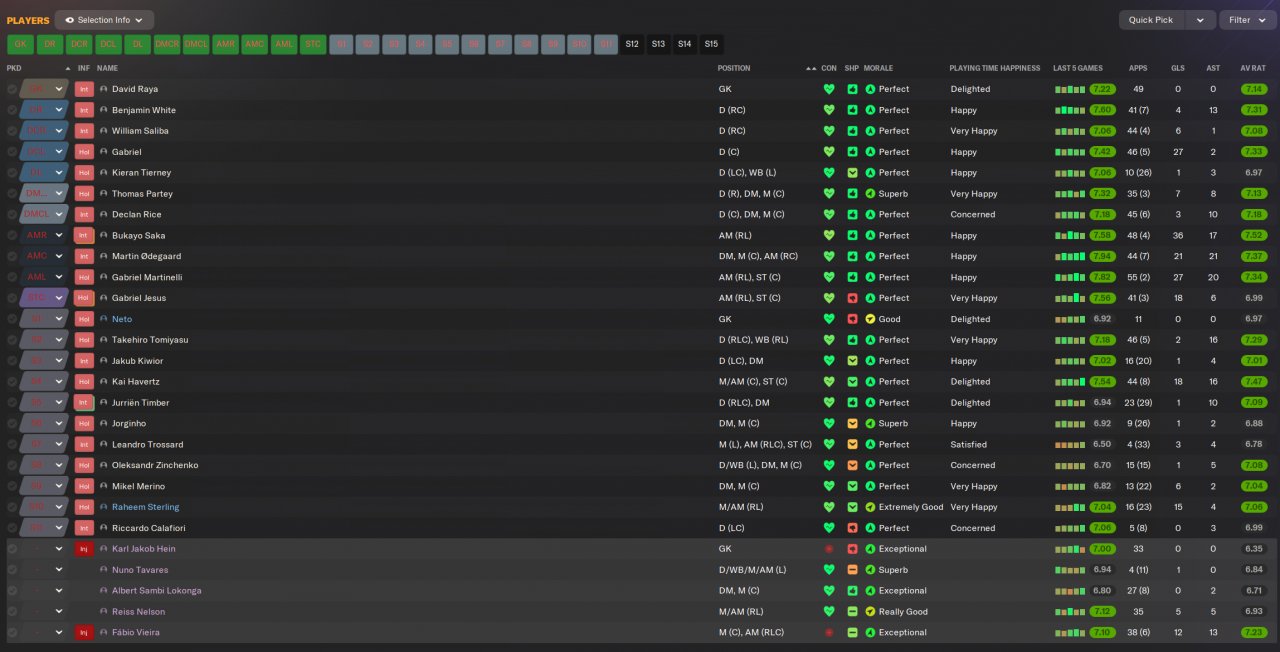This screenshot has width=1280, height=652.
Task: Toggle the picked checkmark for Gabriel
Action: pos(12,152)
